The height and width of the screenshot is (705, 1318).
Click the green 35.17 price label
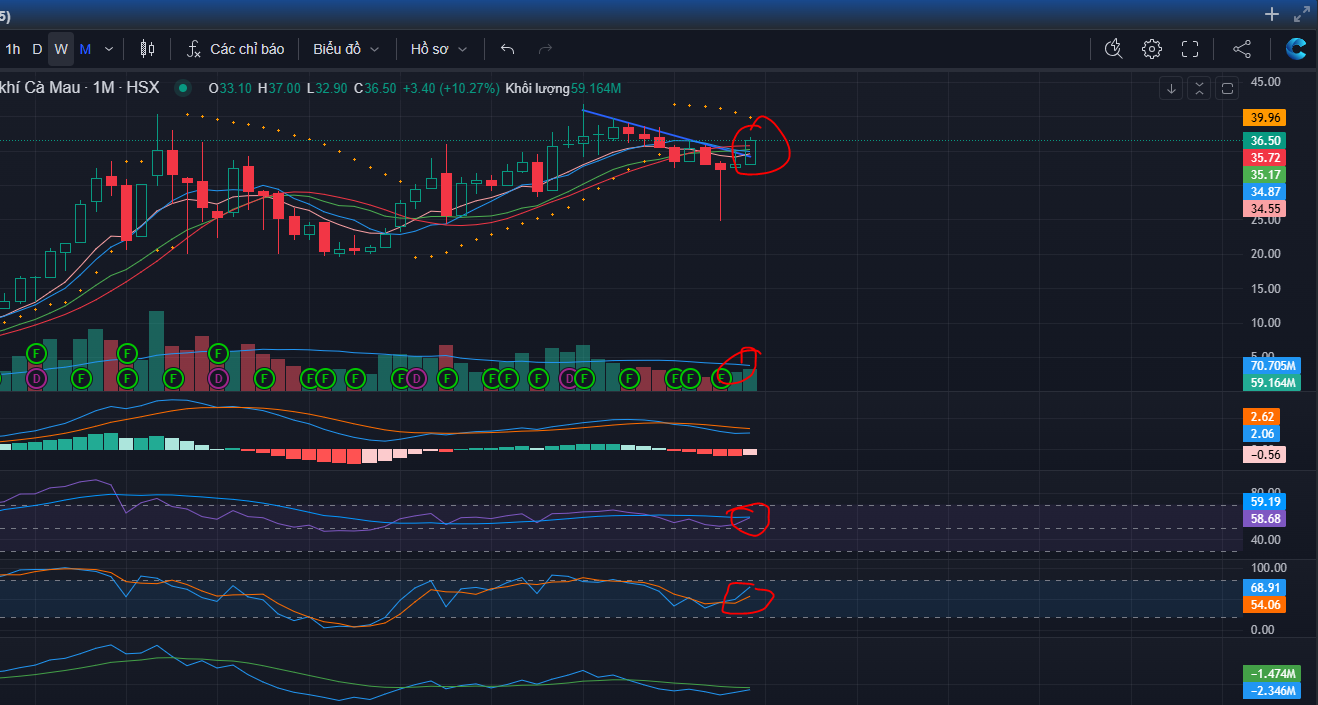tap(1266, 175)
